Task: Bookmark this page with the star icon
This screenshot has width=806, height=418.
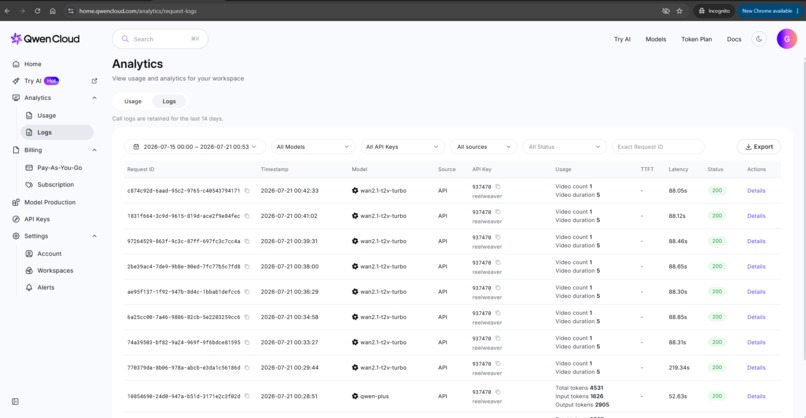Action: tap(680, 11)
